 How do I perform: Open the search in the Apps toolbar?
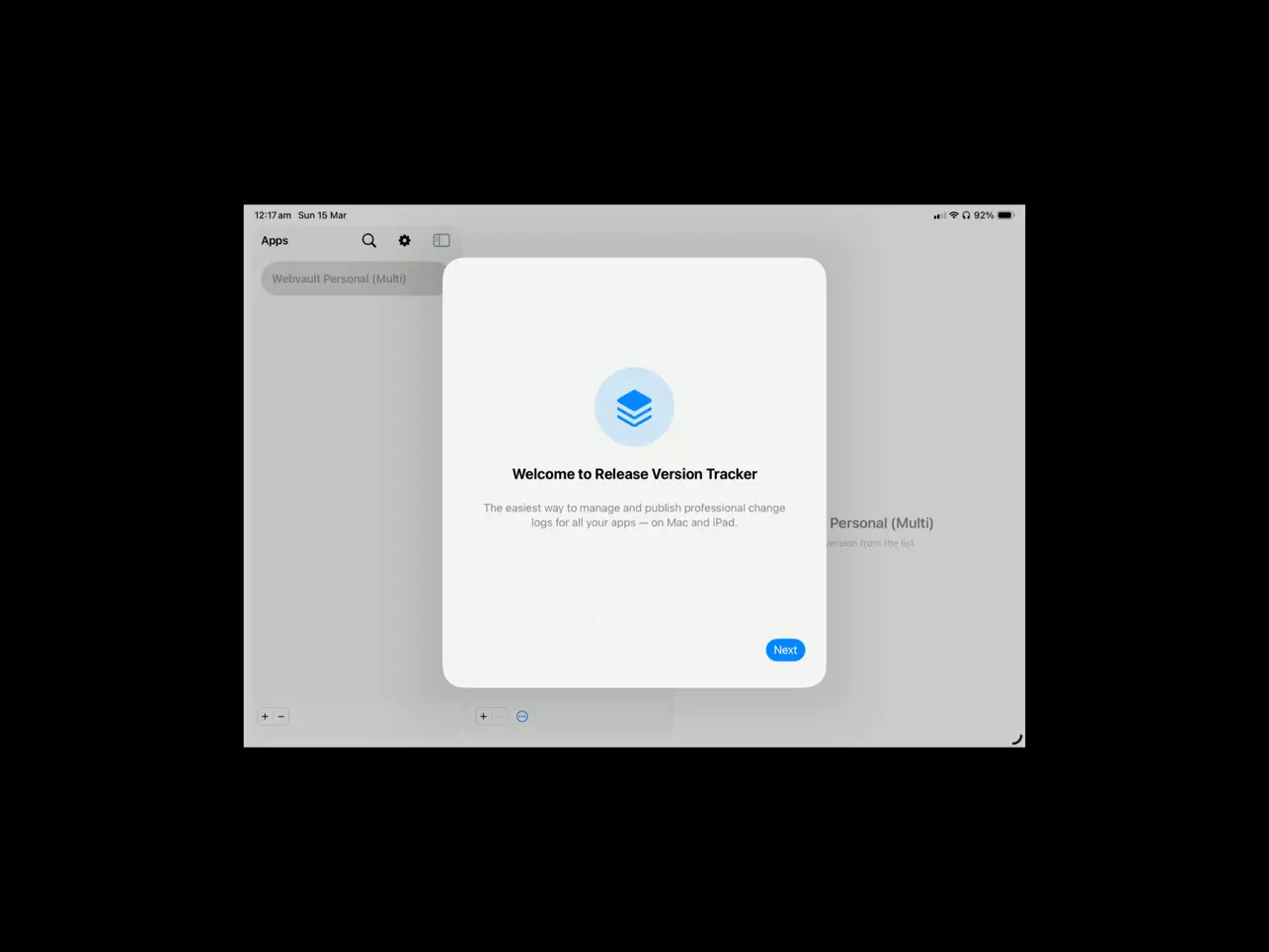pos(367,240)
